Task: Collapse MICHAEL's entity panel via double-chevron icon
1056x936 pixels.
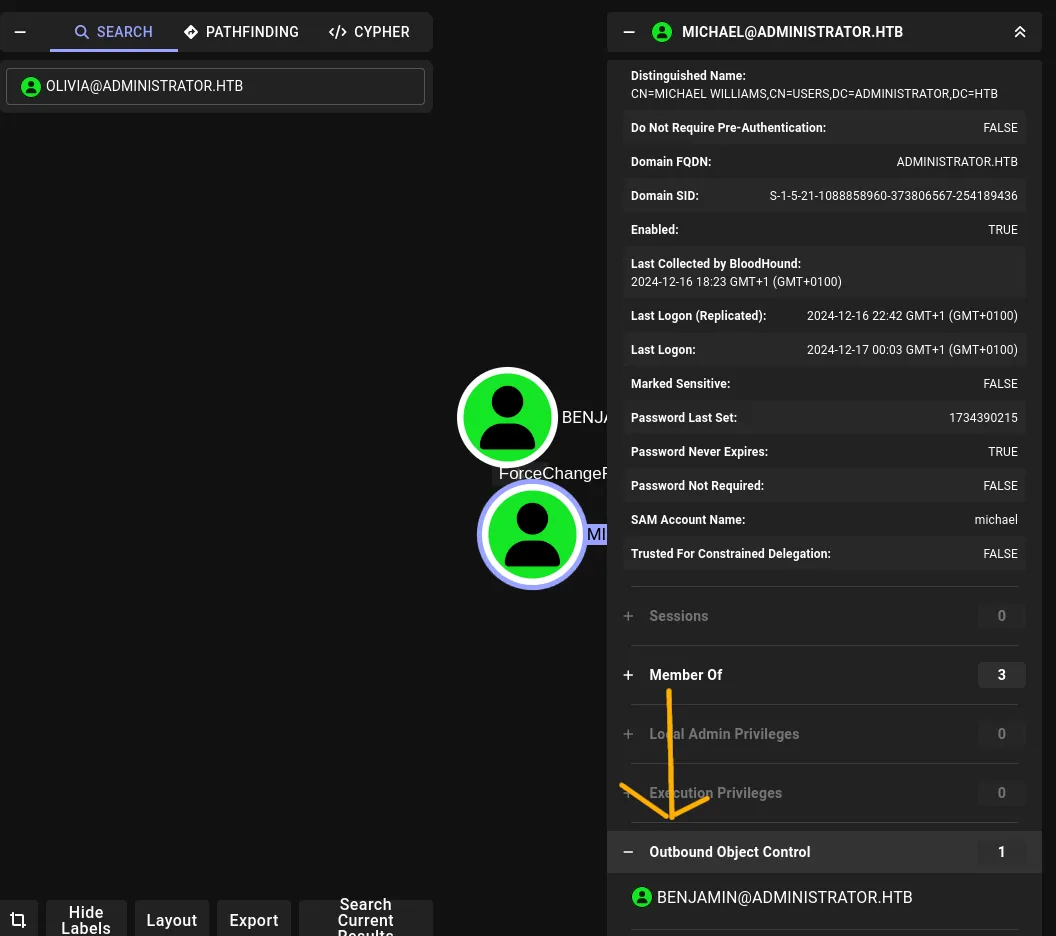Action: point(1020,31)
